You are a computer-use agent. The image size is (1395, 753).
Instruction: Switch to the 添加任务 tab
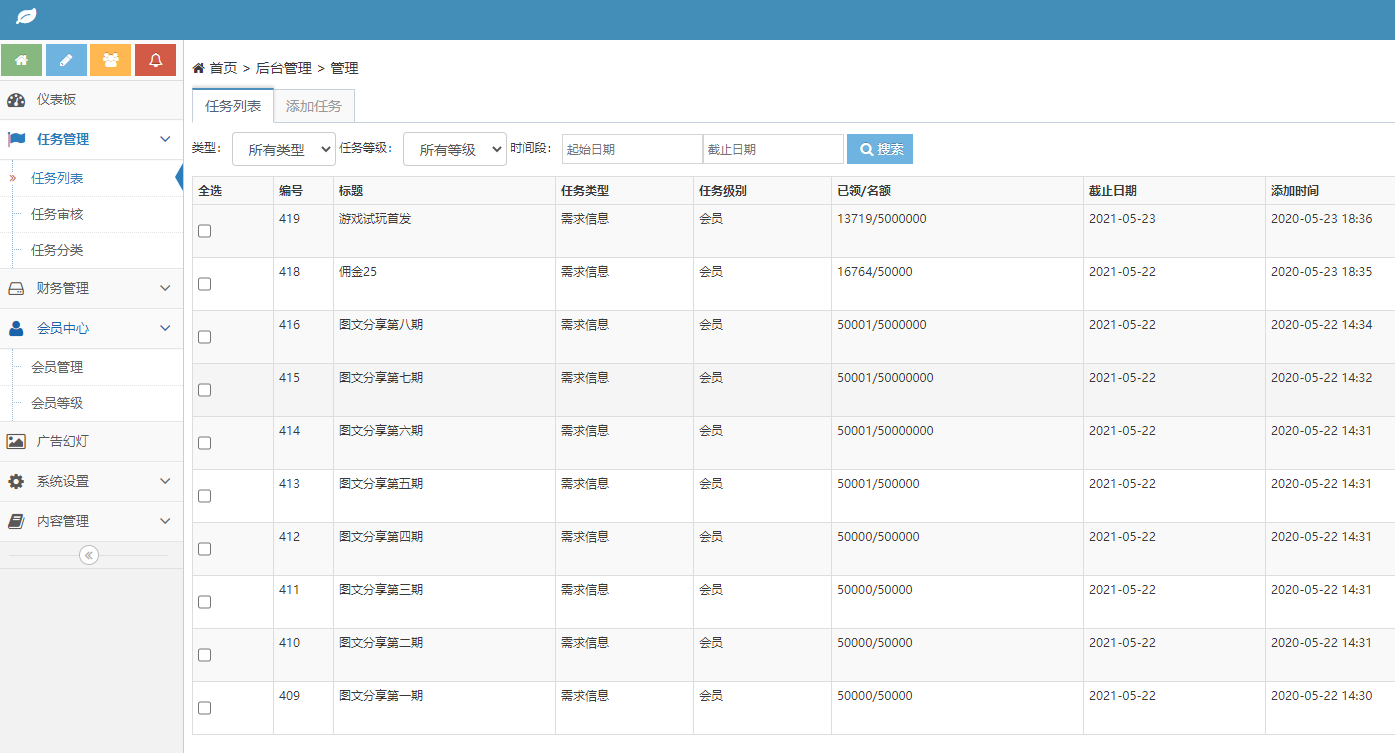313,106
